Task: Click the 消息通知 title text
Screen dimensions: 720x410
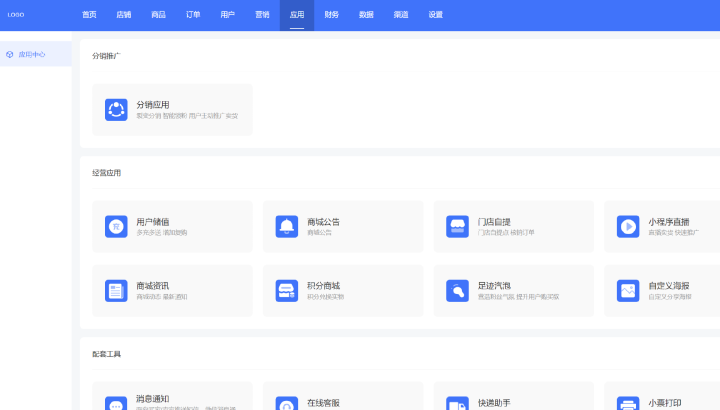Action: coord(153,399)
